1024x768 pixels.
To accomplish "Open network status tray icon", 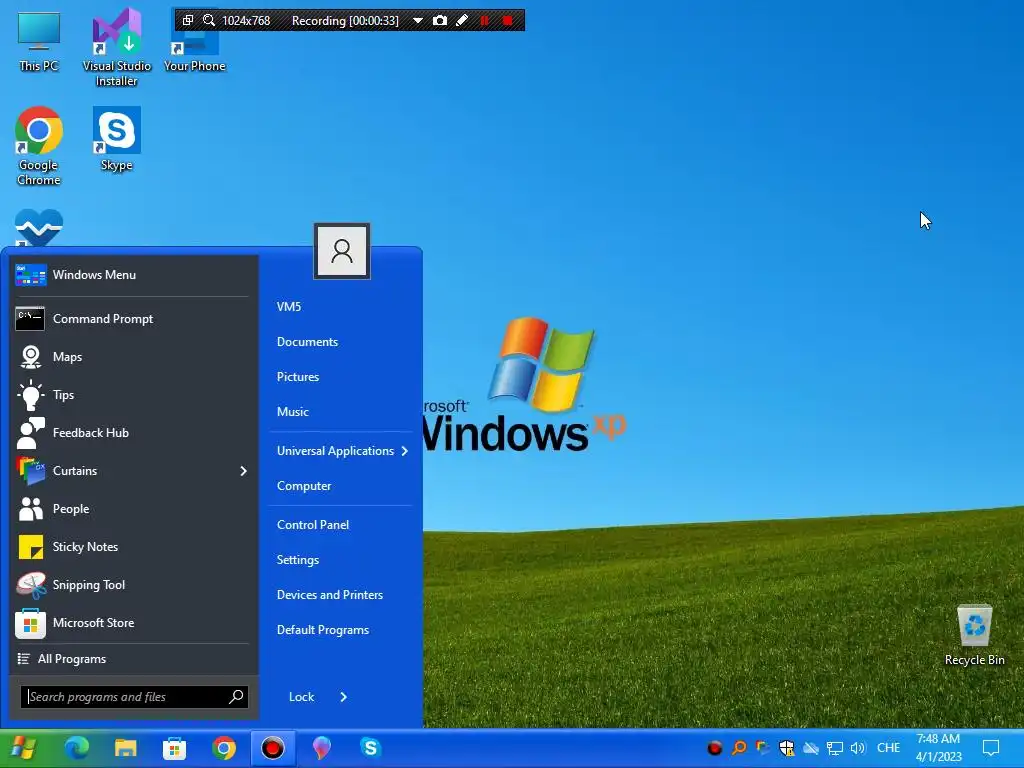I will pyautogui.click(x=835, y=748).
